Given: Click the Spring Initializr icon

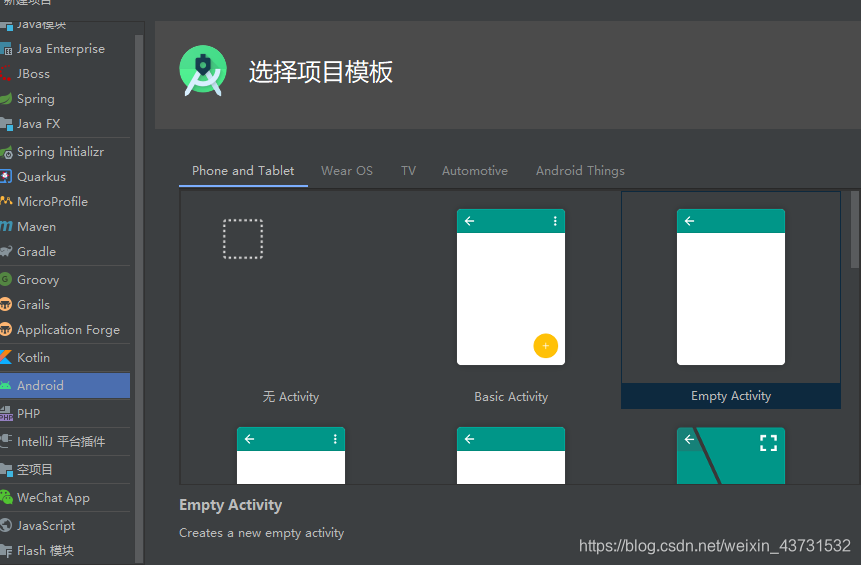Looking at the screenshot, I should coord(5,152).
